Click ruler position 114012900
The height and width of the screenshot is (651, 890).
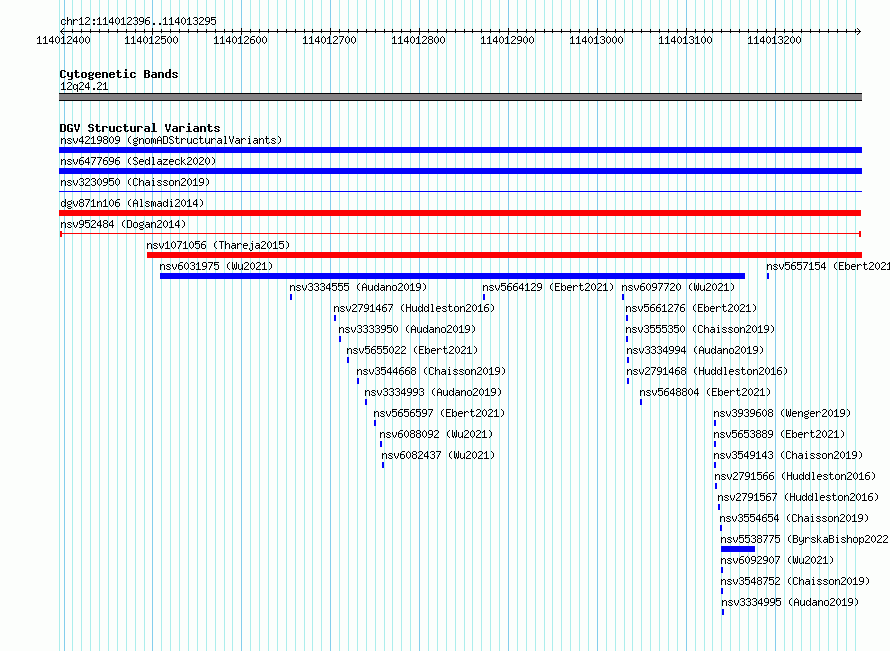(507, 40)
